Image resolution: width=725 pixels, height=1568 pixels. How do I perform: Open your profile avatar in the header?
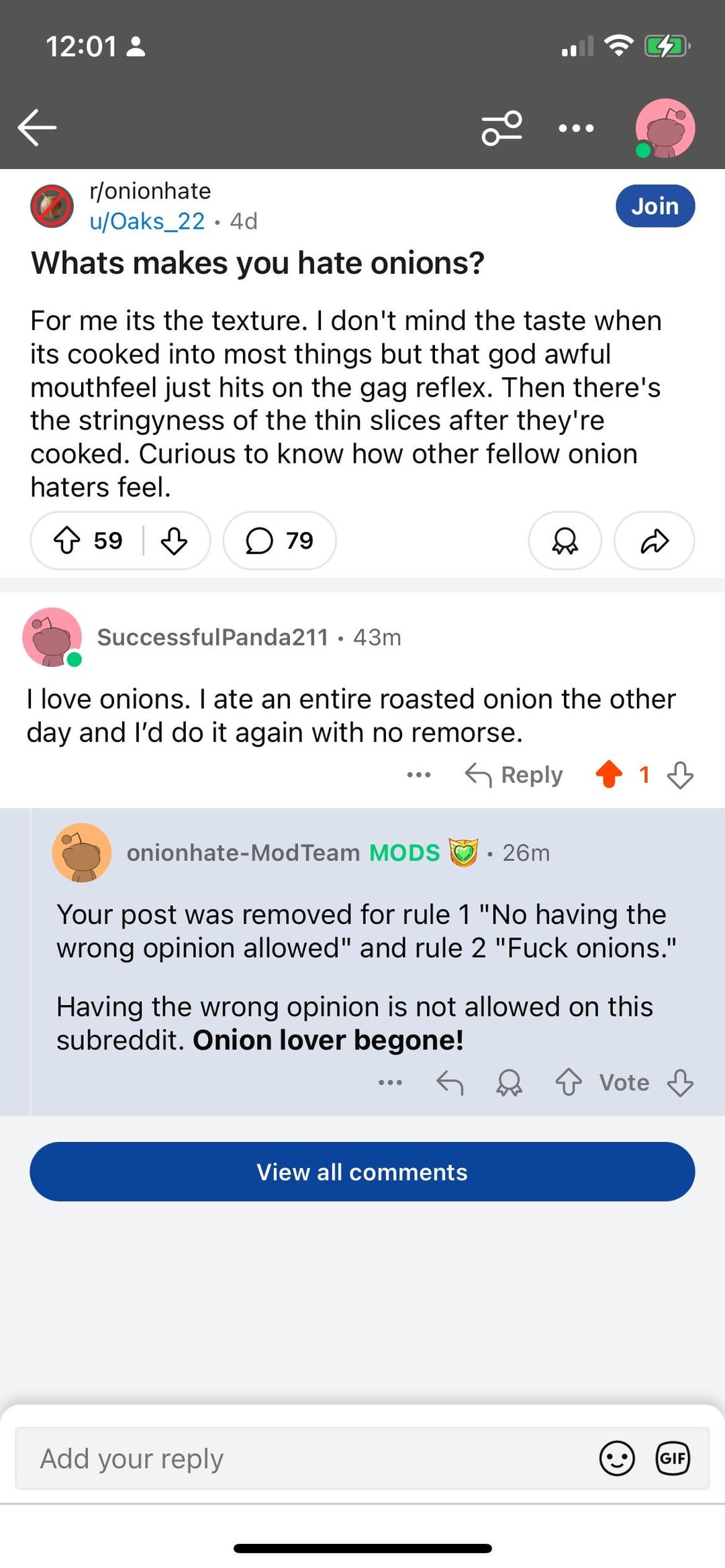pyautogui.click(x=665, y=128)
